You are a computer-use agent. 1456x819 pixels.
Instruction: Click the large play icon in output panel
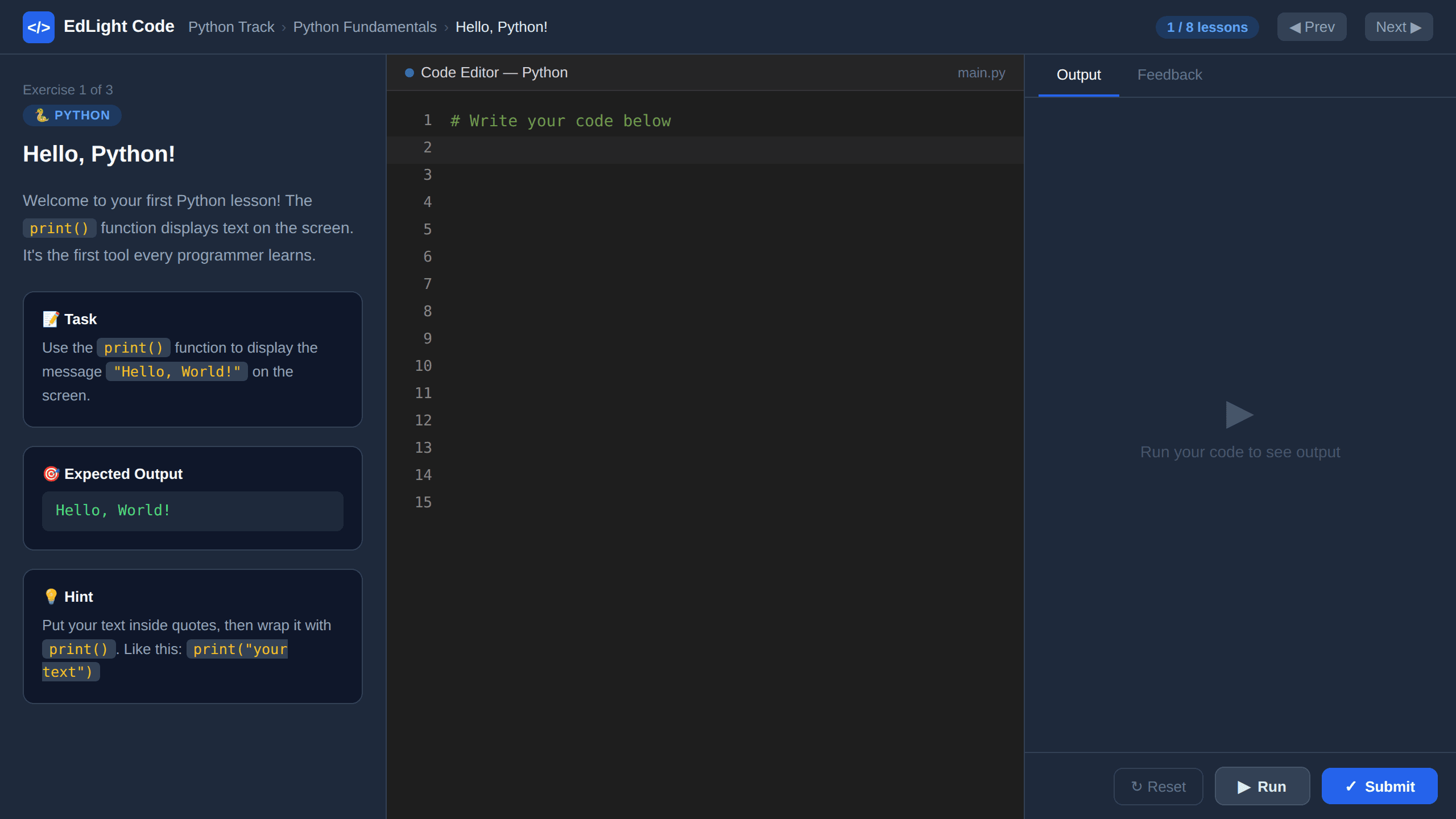1240,415
